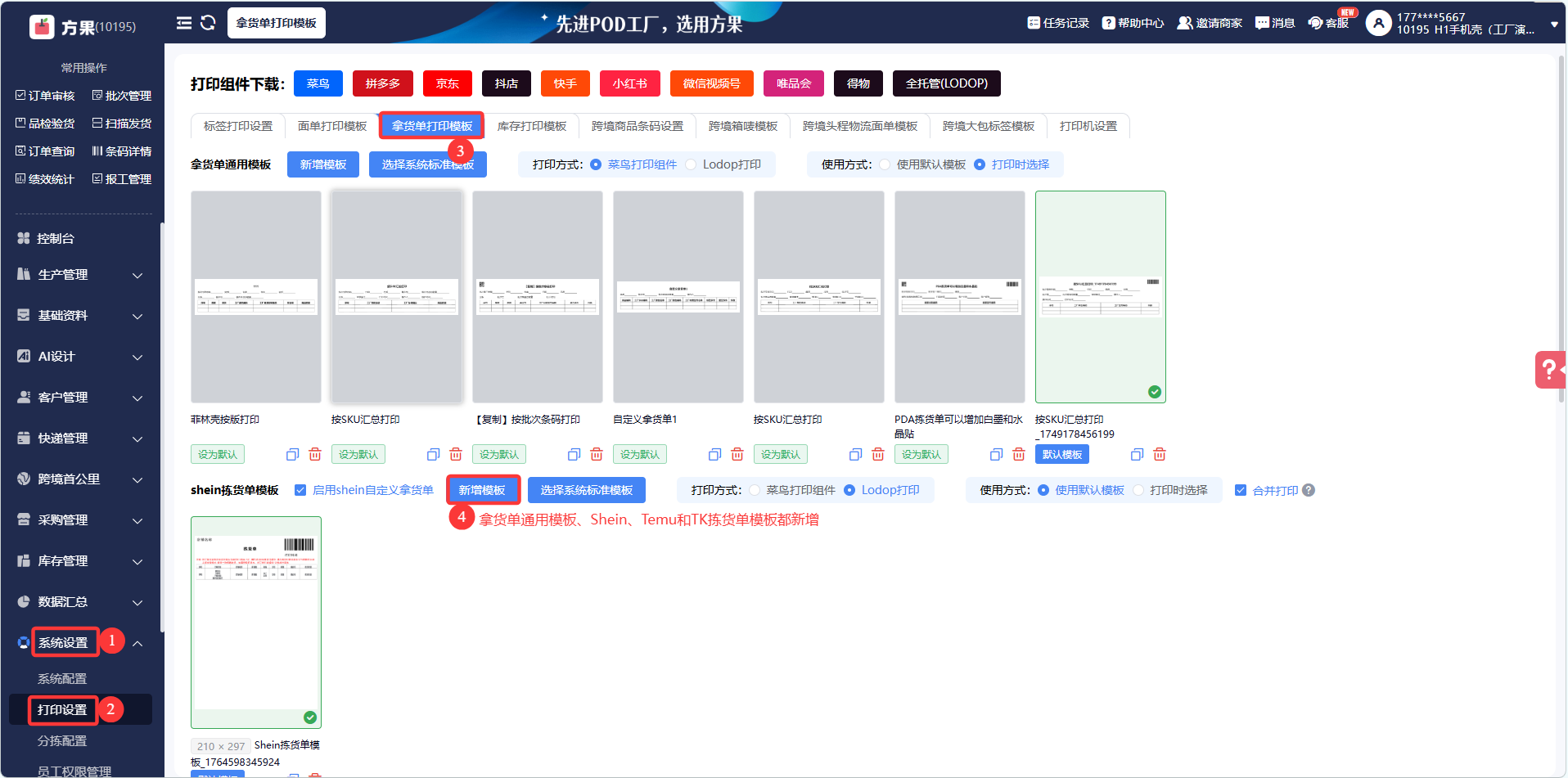
Task: Download the 菜鸟 print component
Action: click(318, 83)
